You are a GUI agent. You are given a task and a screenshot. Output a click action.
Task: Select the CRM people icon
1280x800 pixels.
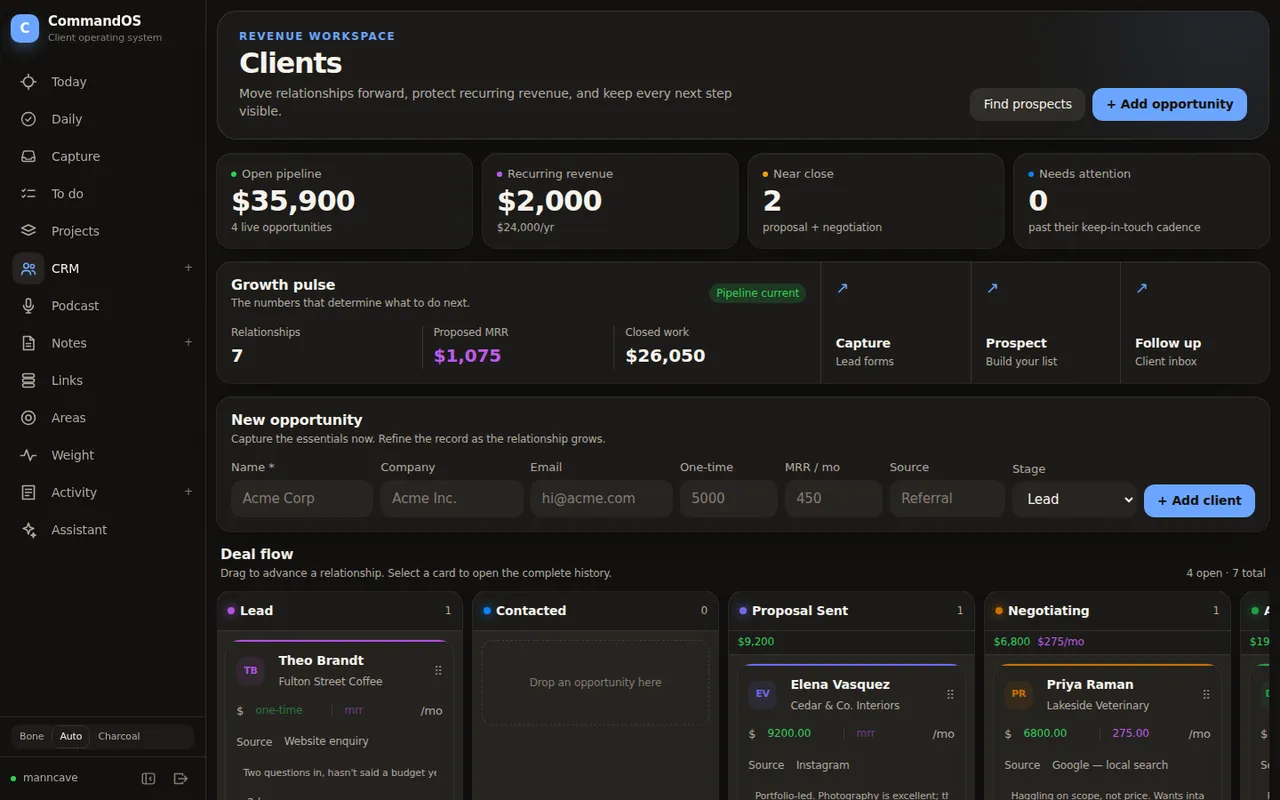coord(29,268)
